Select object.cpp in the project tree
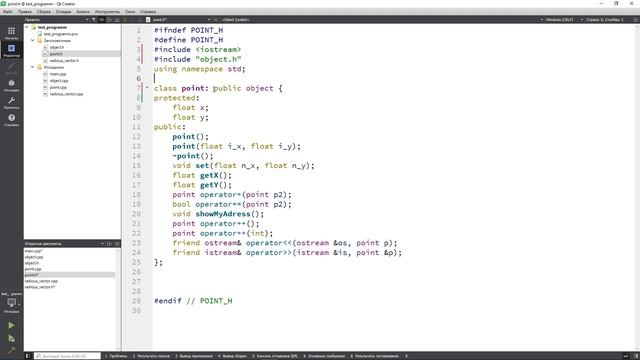640x360 pixels. 59,81
